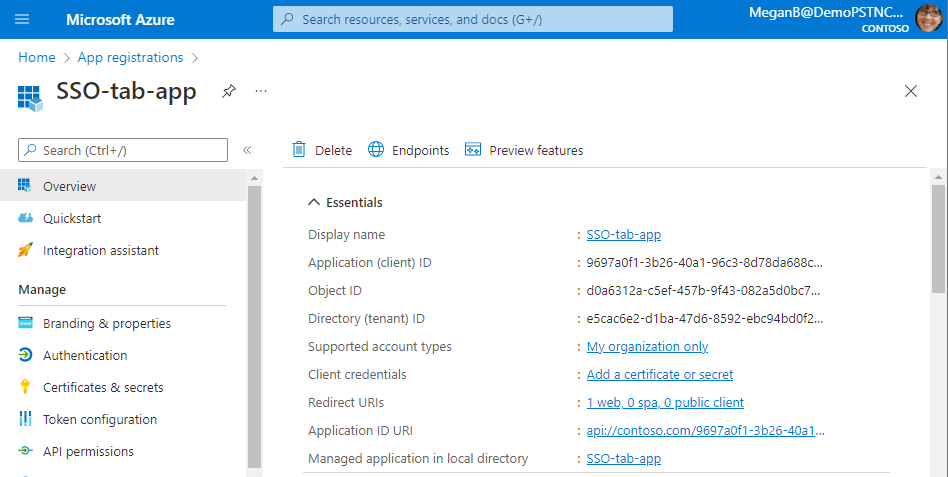
Task: Open My organization only link
Action: click(647, 347)
